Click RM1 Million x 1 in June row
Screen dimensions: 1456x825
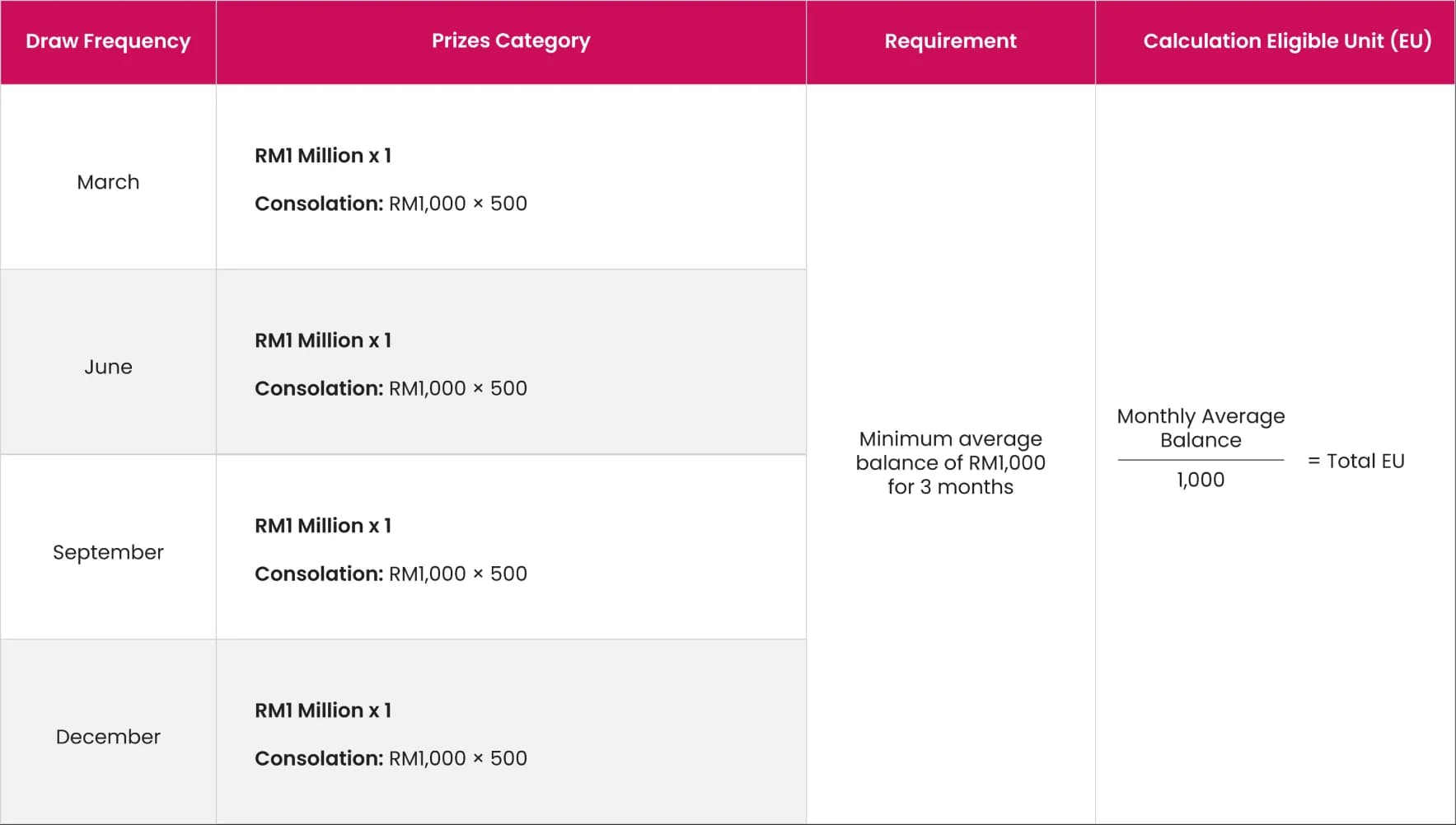(323, 340)
